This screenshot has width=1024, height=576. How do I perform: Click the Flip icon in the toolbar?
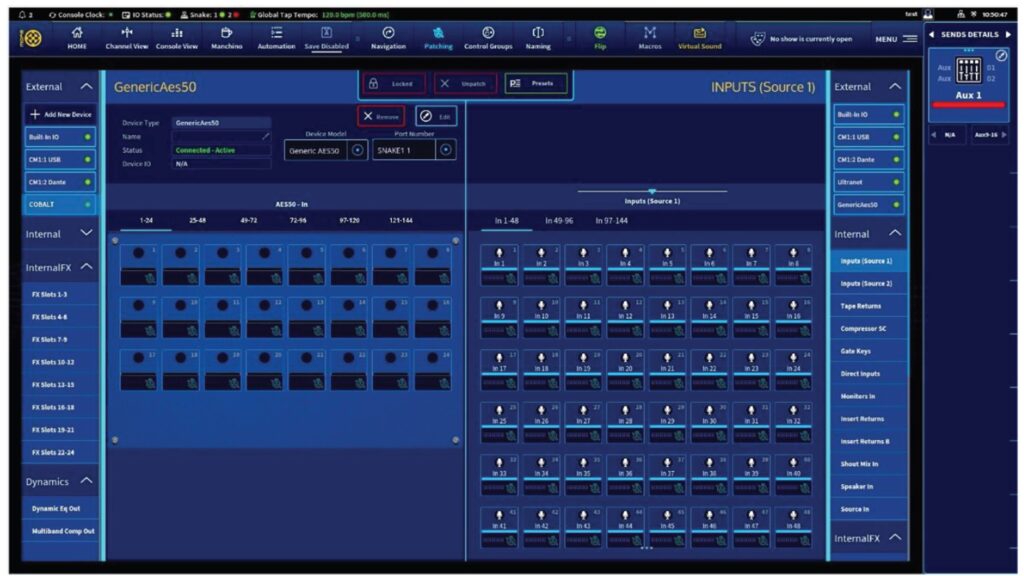[x=600, y=37]
